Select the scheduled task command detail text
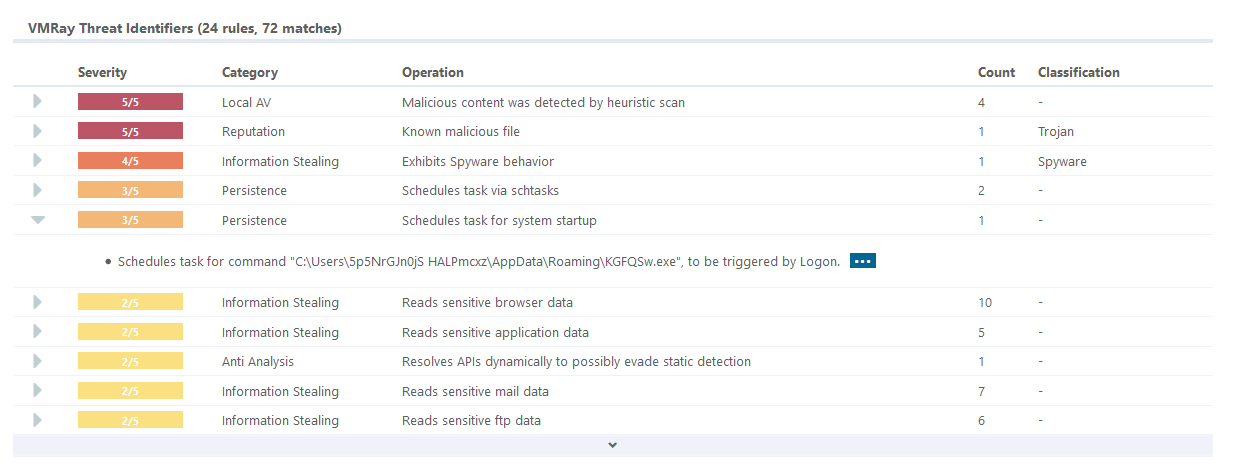This screenshot has width=1239, height=474. 479,262
